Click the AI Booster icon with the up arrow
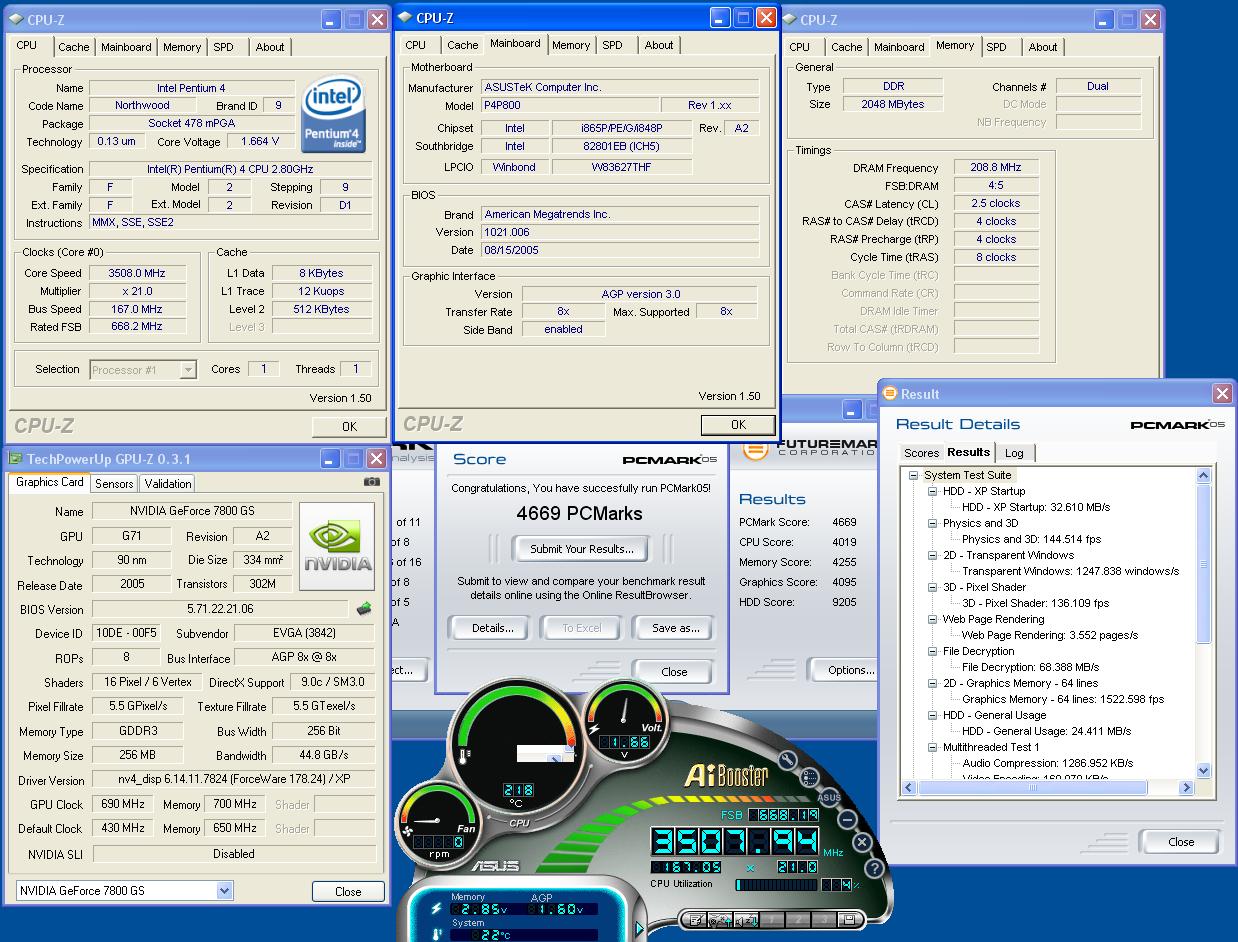1238x942 pixels. [x=720, y=920]
